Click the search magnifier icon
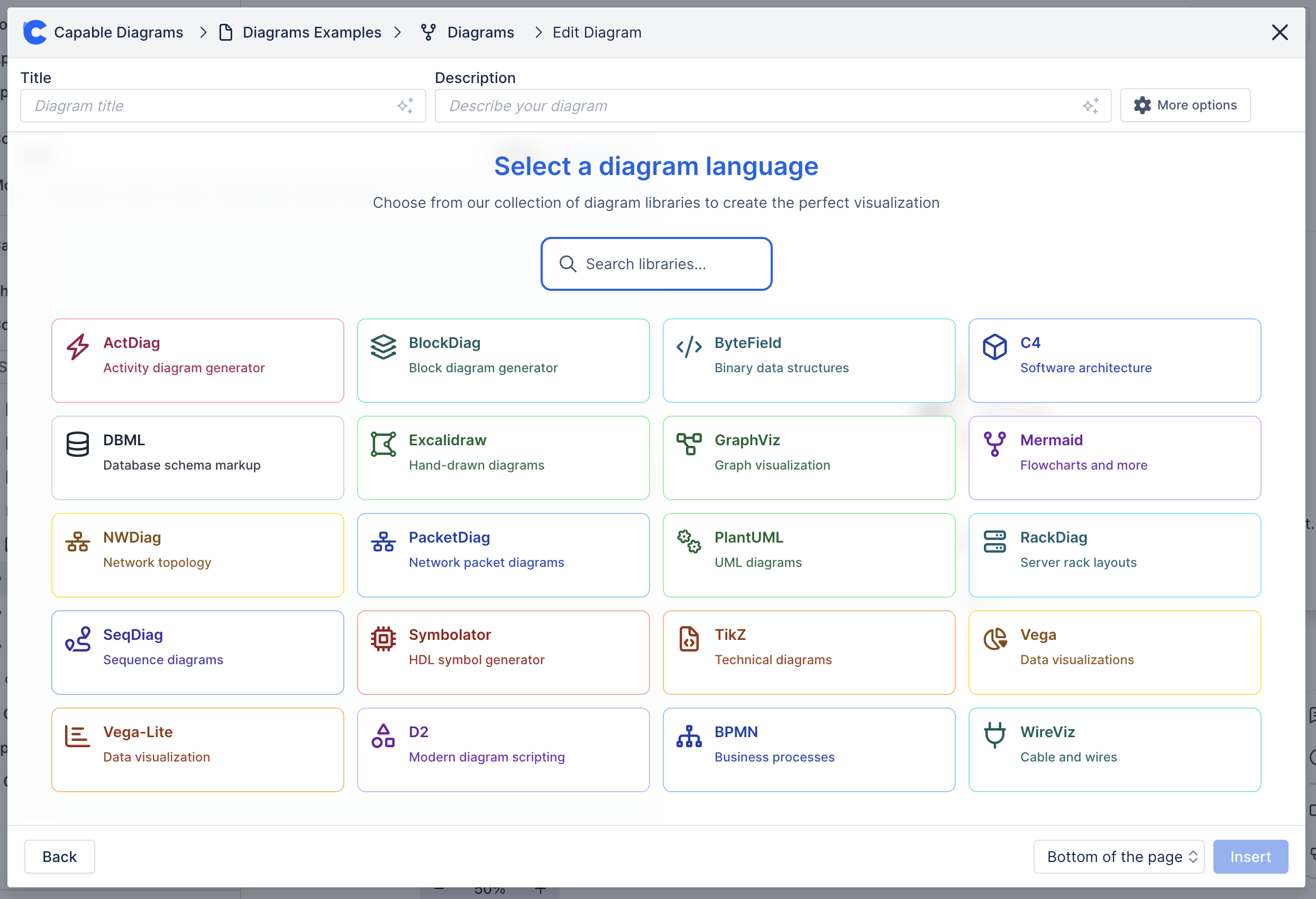This screenshot has height=899, width=1316. coord(568,264)
